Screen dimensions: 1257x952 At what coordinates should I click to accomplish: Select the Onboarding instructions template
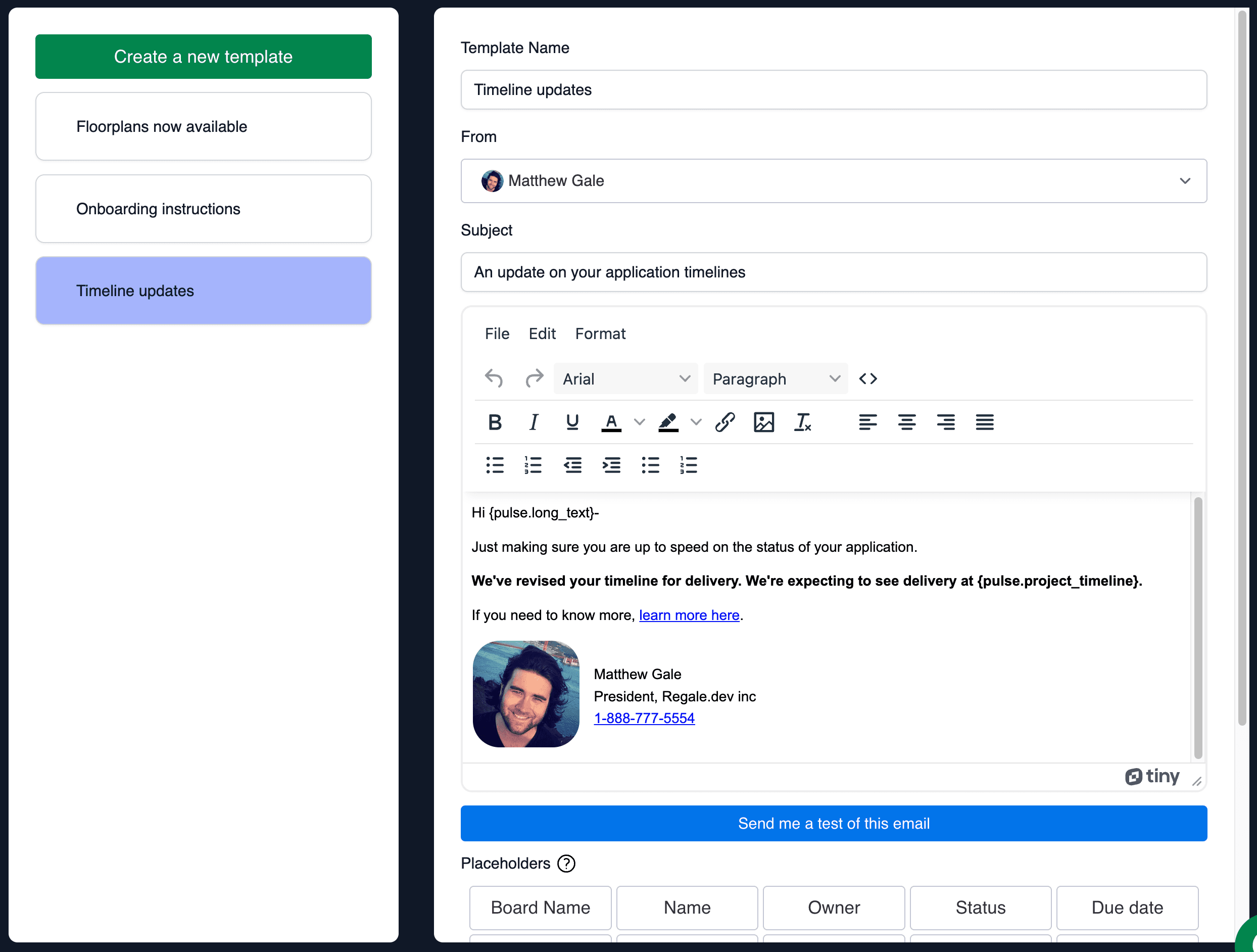click(204, 208)
